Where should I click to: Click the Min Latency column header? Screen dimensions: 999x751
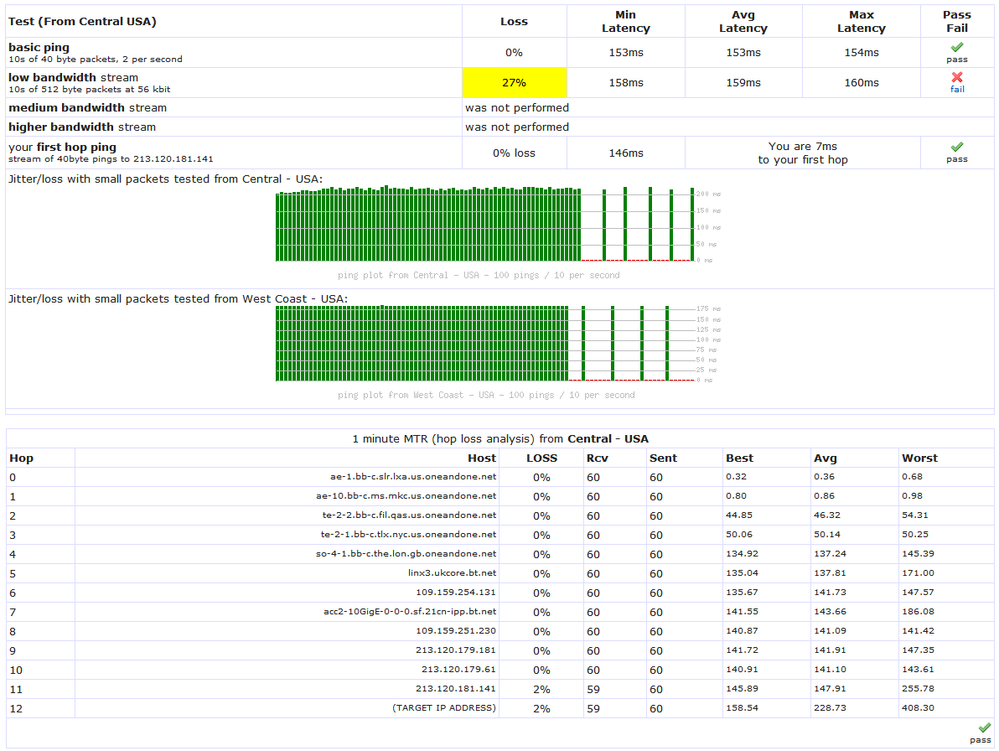pos(626,21)
